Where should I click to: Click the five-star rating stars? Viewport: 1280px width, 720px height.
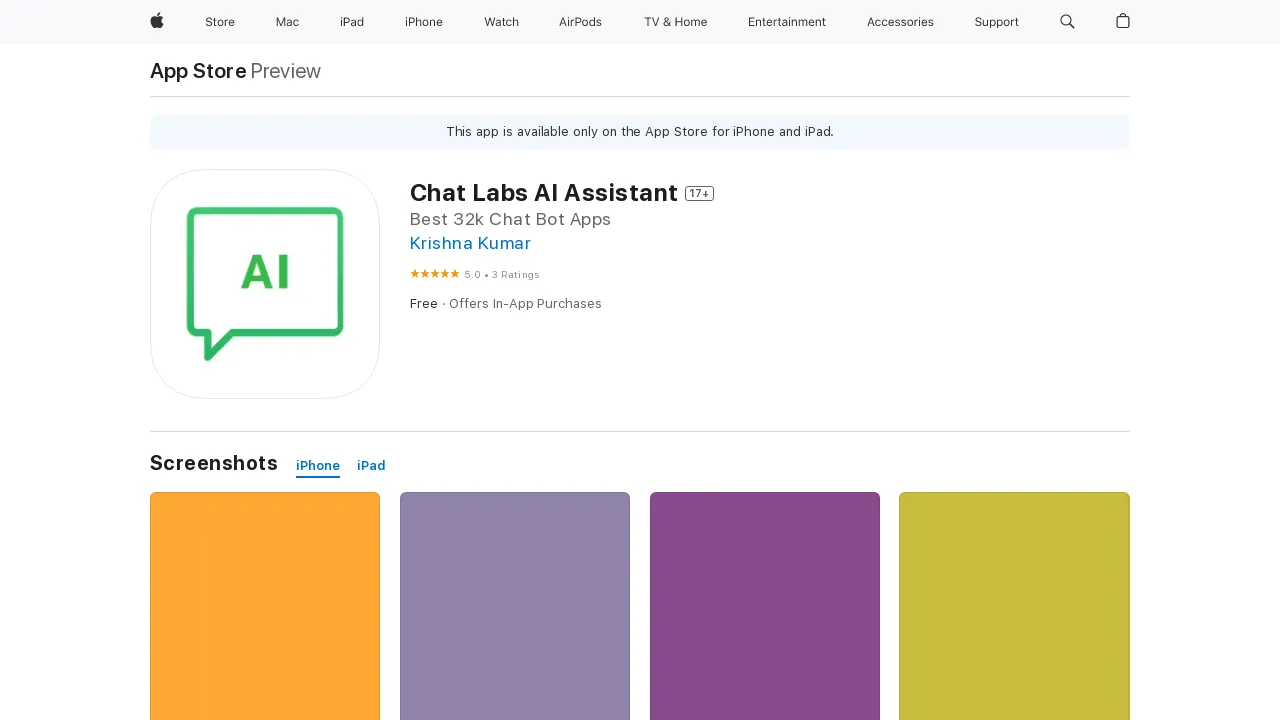click(434, 273)
